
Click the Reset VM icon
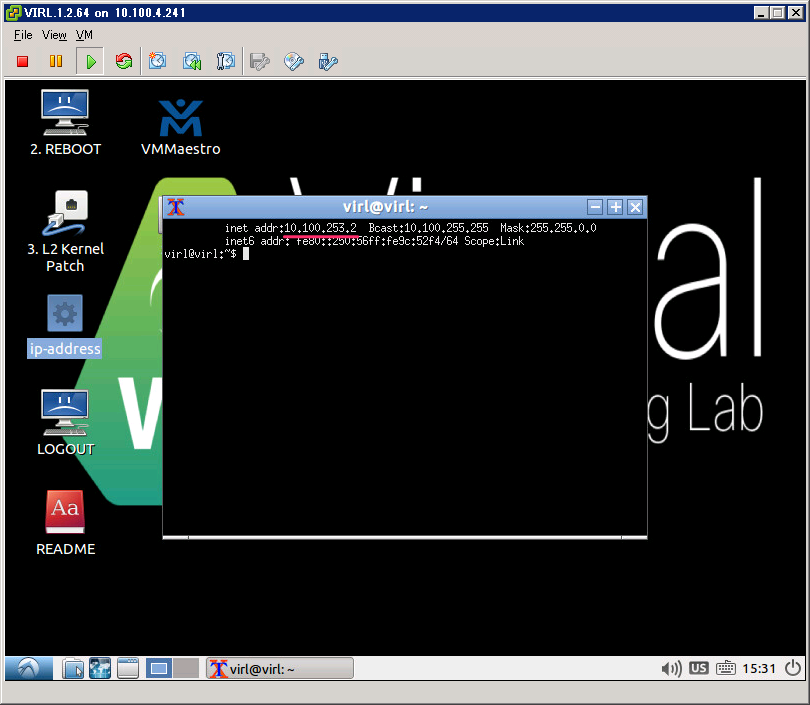pos(124,61)
